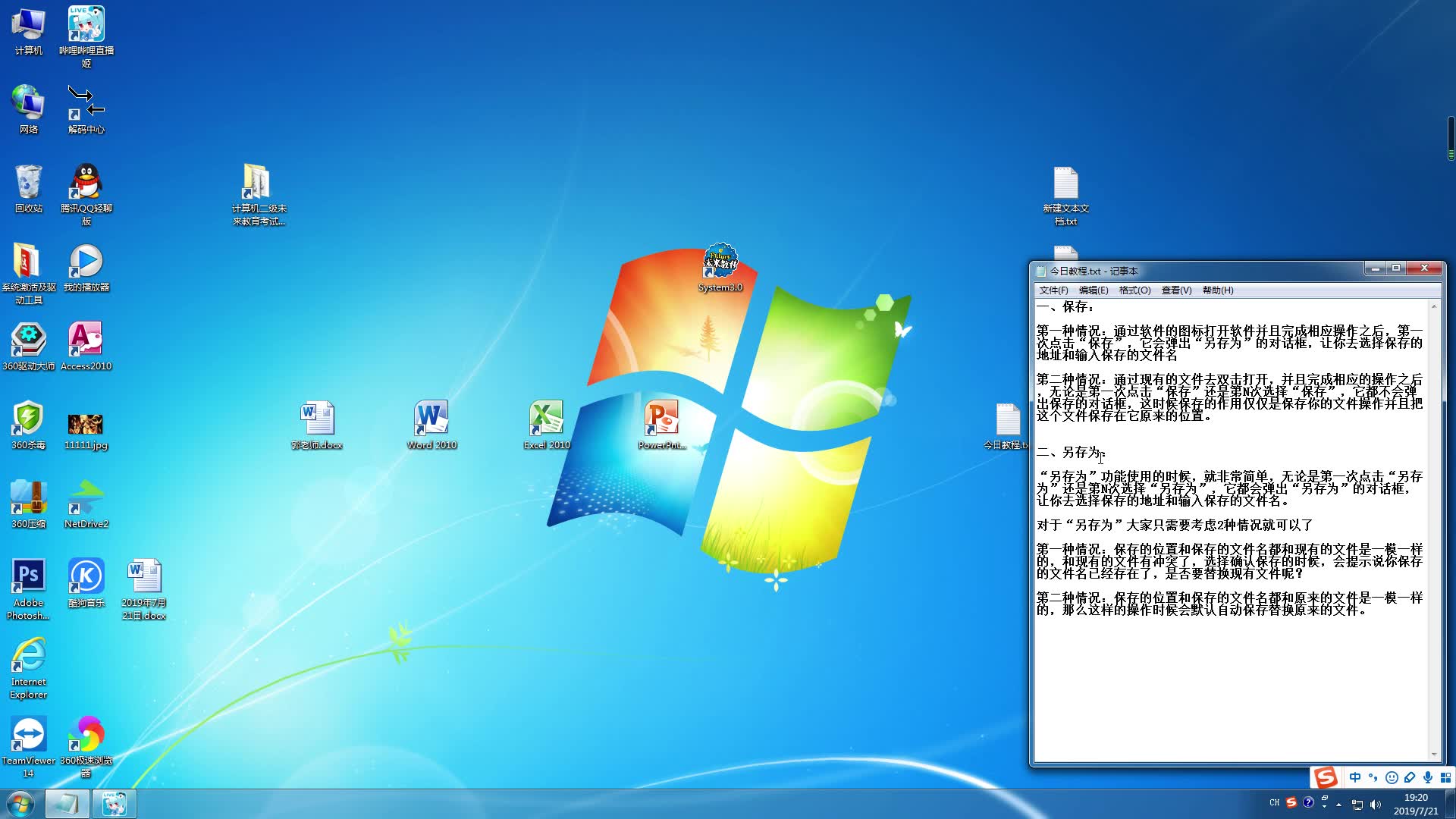This screenshot has height=819, width=1456.
Task: Open the 编辑(E) menu in Notepad
Action: click(1094, 290)
